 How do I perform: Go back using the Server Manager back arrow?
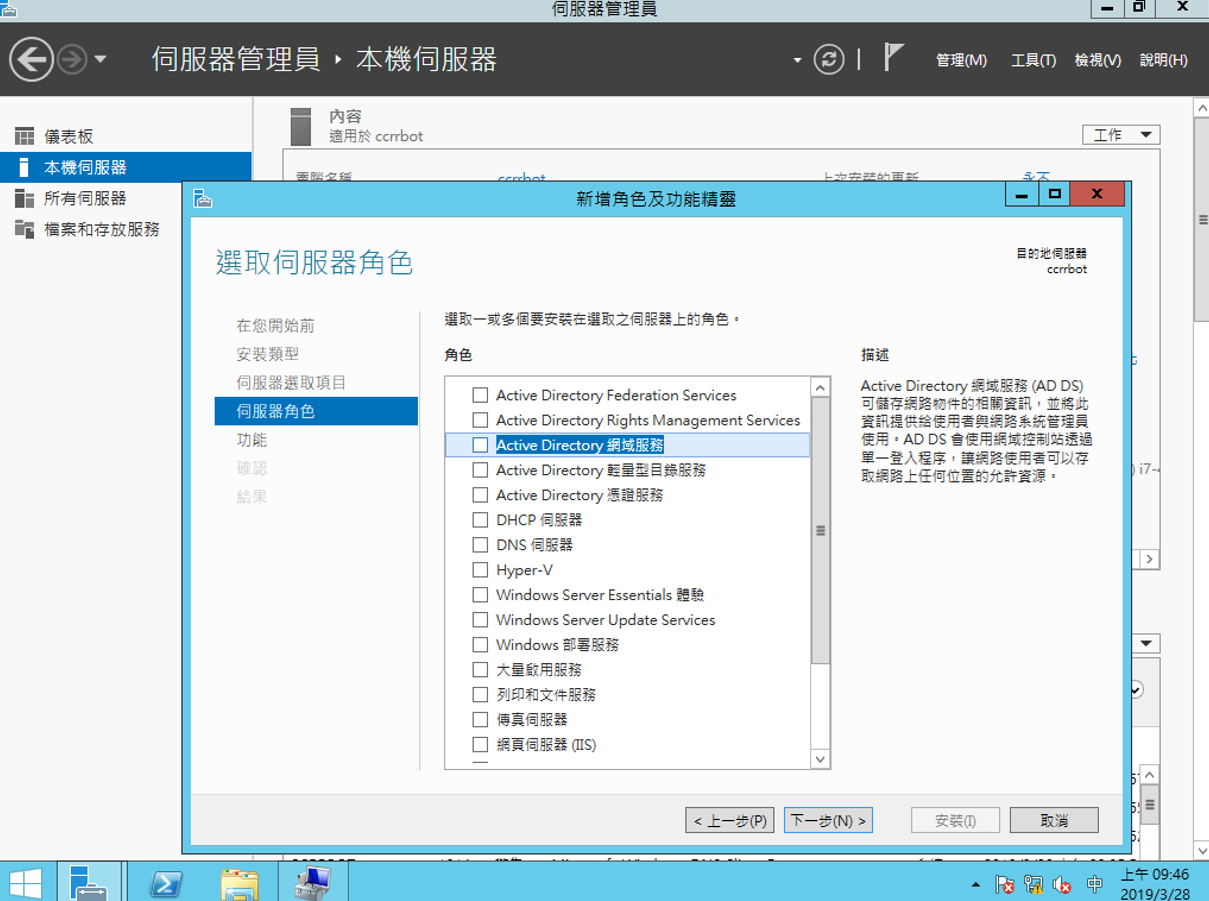pos(32,60)
